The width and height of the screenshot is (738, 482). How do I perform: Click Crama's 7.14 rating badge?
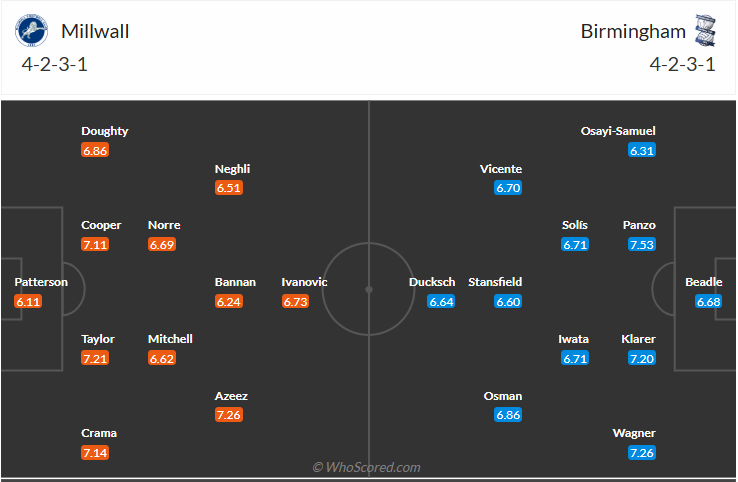pyautogui.click(x=95, y=453)
